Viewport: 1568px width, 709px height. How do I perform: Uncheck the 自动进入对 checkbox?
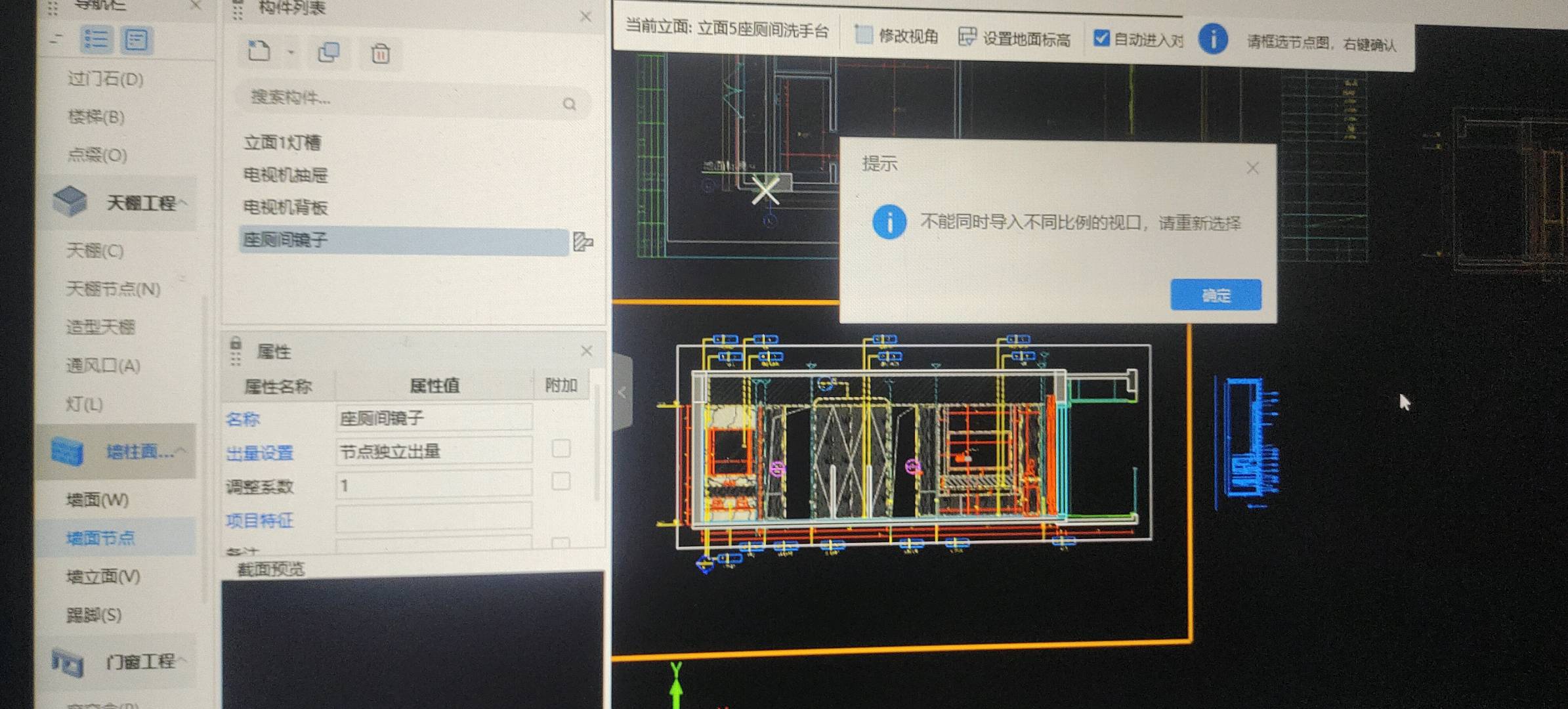(x=1101, y=38)
